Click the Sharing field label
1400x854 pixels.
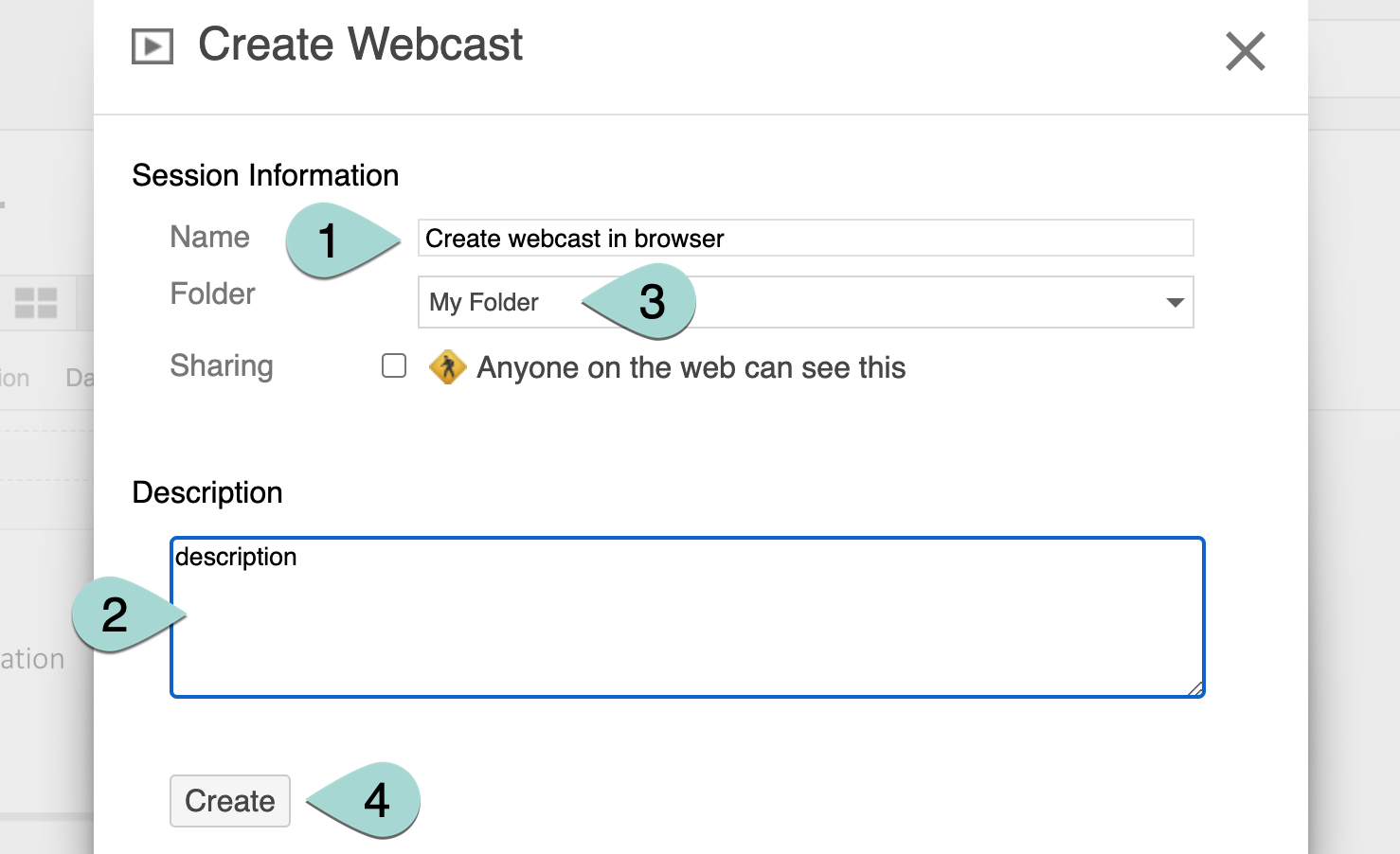222,365
